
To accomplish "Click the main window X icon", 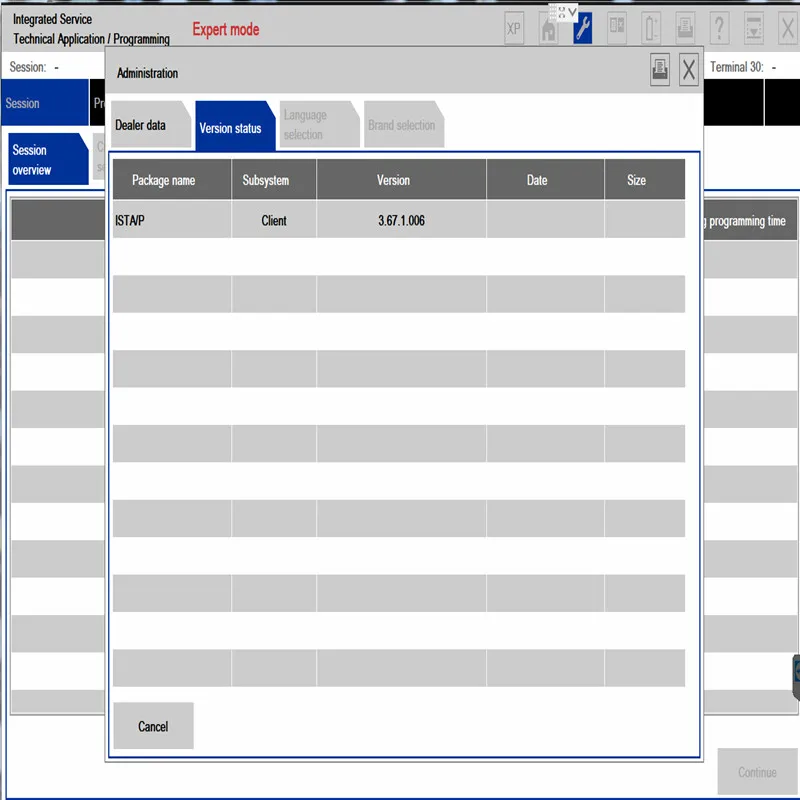I will click(788, 29).
